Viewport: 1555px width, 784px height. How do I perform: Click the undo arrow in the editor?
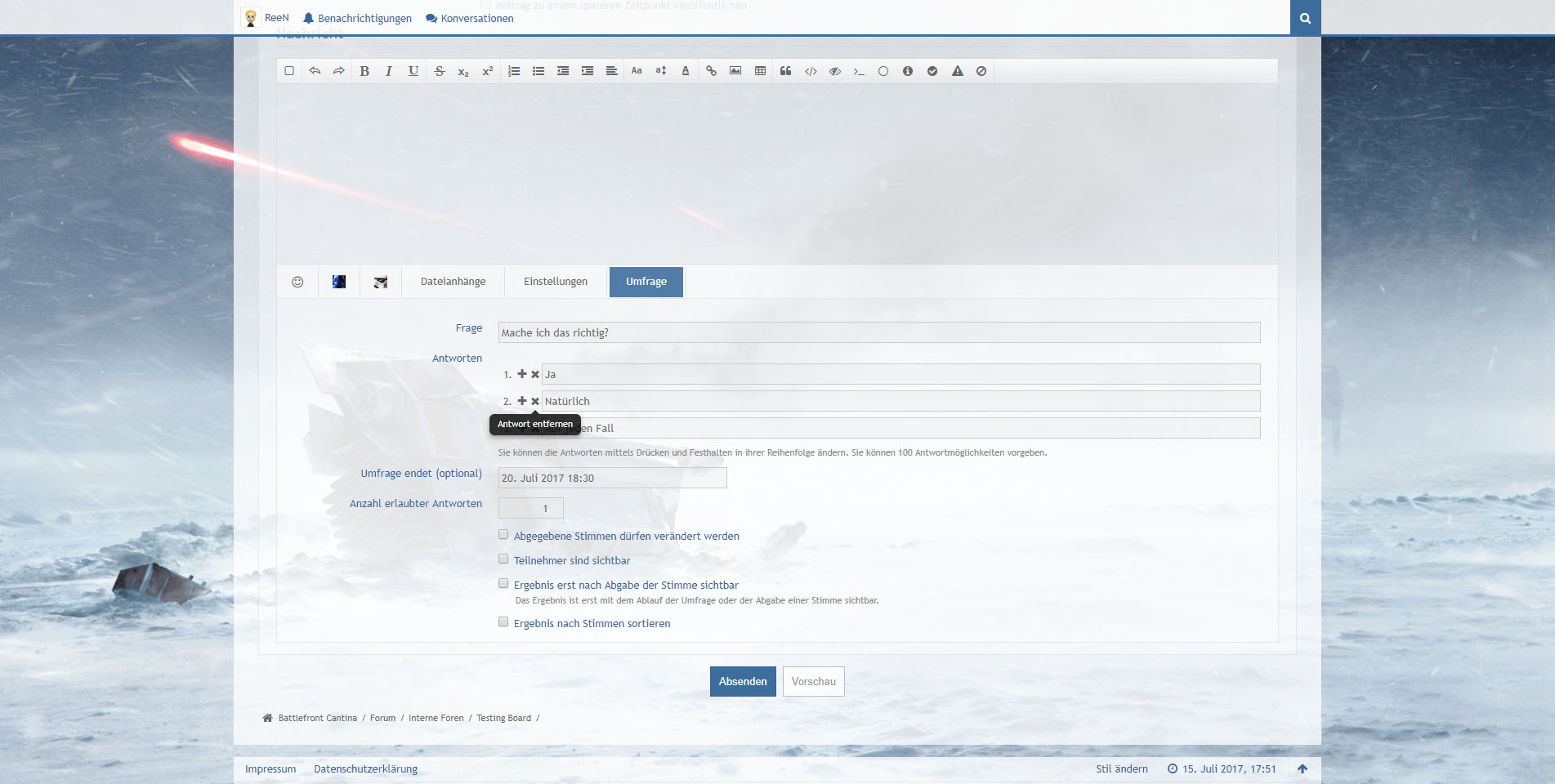pyautogui.click(x=315, y=71)
